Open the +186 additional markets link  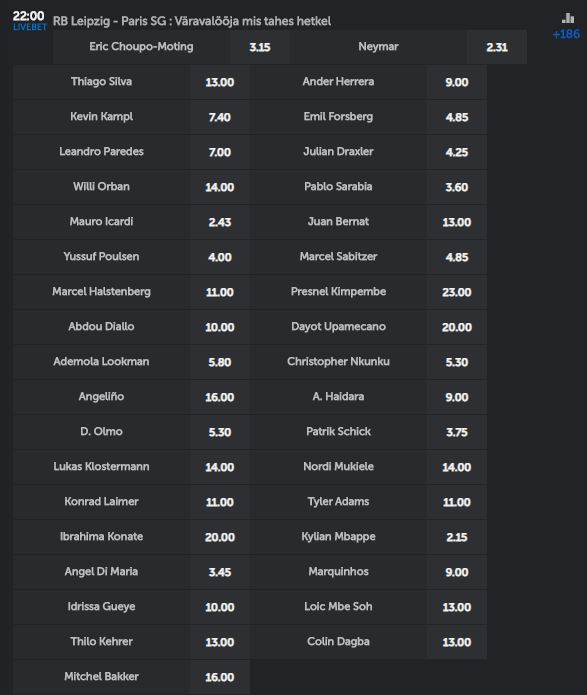pyautogui.click(x=566, y=34)
